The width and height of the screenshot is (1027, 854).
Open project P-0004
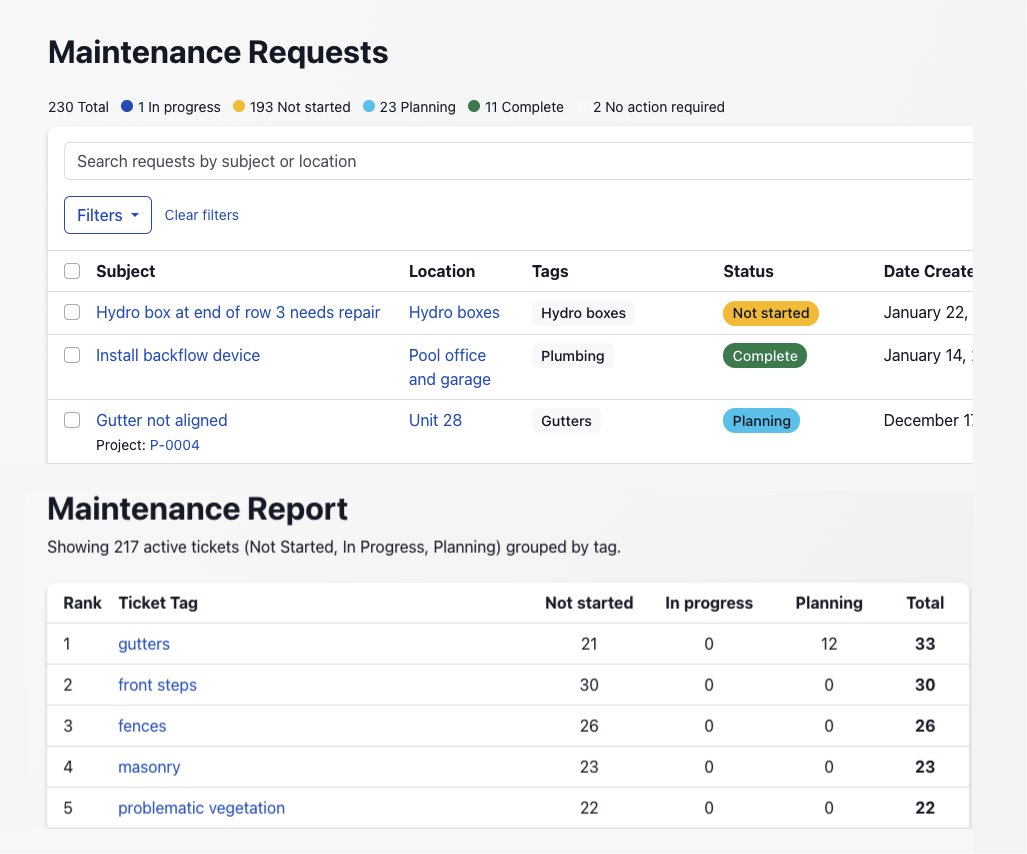pyautogui.click(x=175, y=444)
